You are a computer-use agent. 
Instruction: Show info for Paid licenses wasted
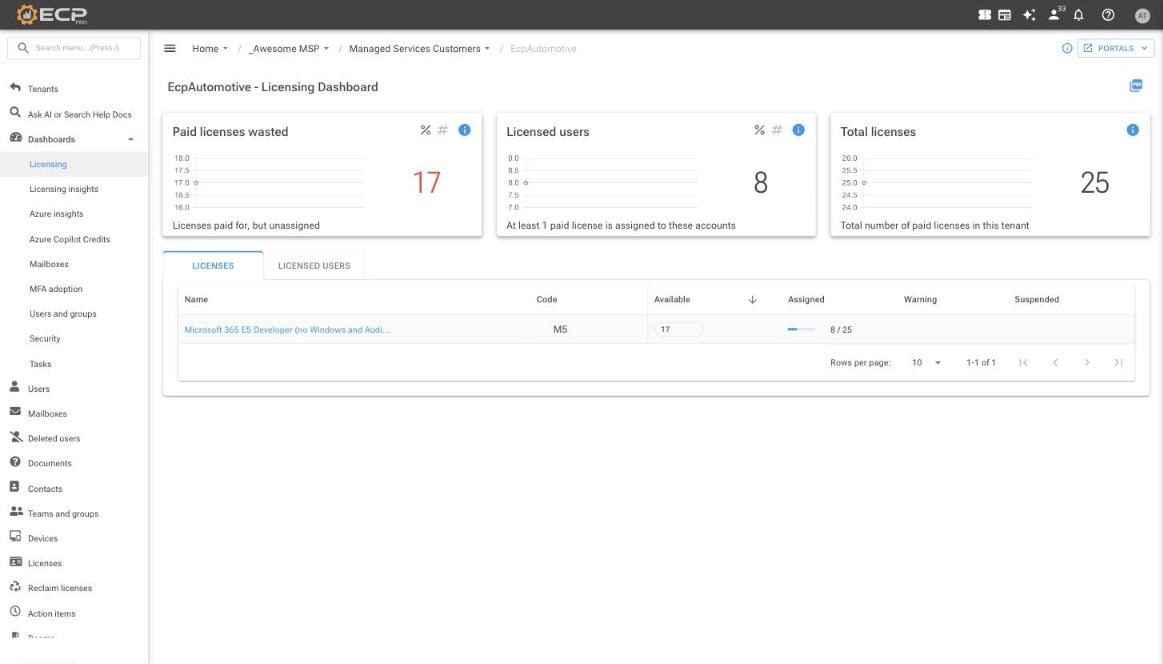click(x=464, y=130)
